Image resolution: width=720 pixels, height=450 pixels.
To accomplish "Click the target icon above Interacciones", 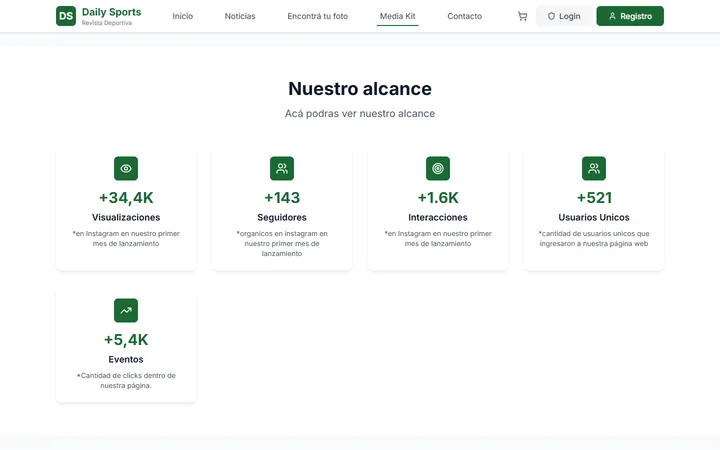I will point(438,169).
